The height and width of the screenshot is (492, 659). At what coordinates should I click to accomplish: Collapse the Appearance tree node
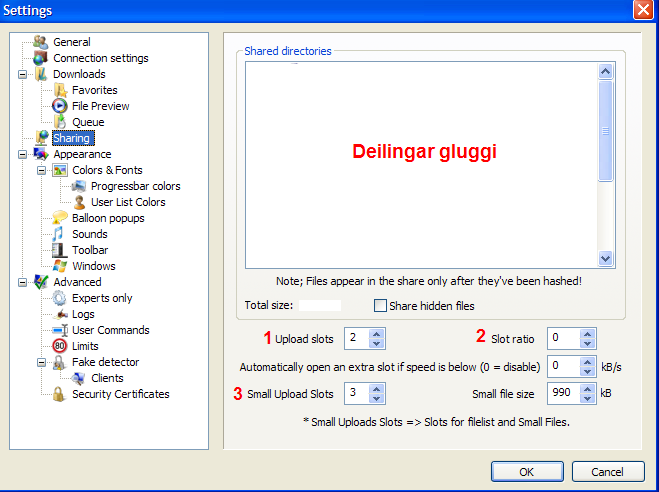[22, 154]
